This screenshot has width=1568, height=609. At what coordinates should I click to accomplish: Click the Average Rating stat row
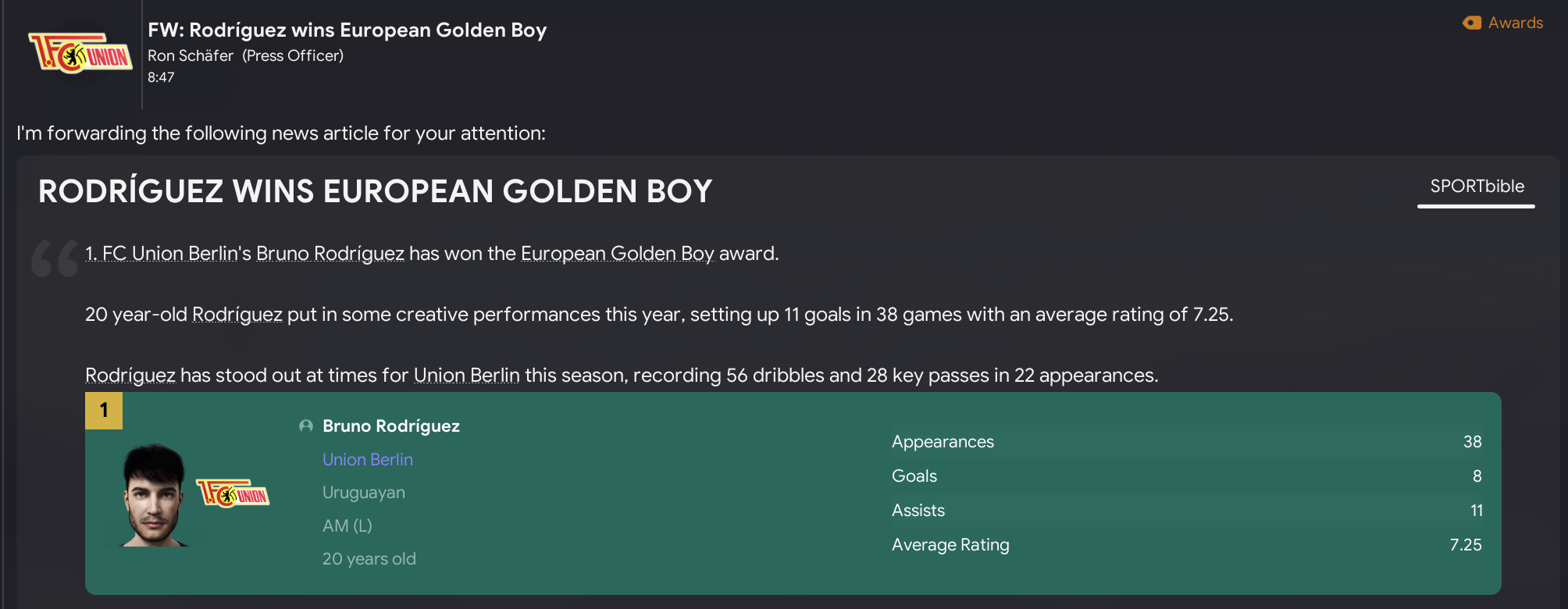(1185, 545)
